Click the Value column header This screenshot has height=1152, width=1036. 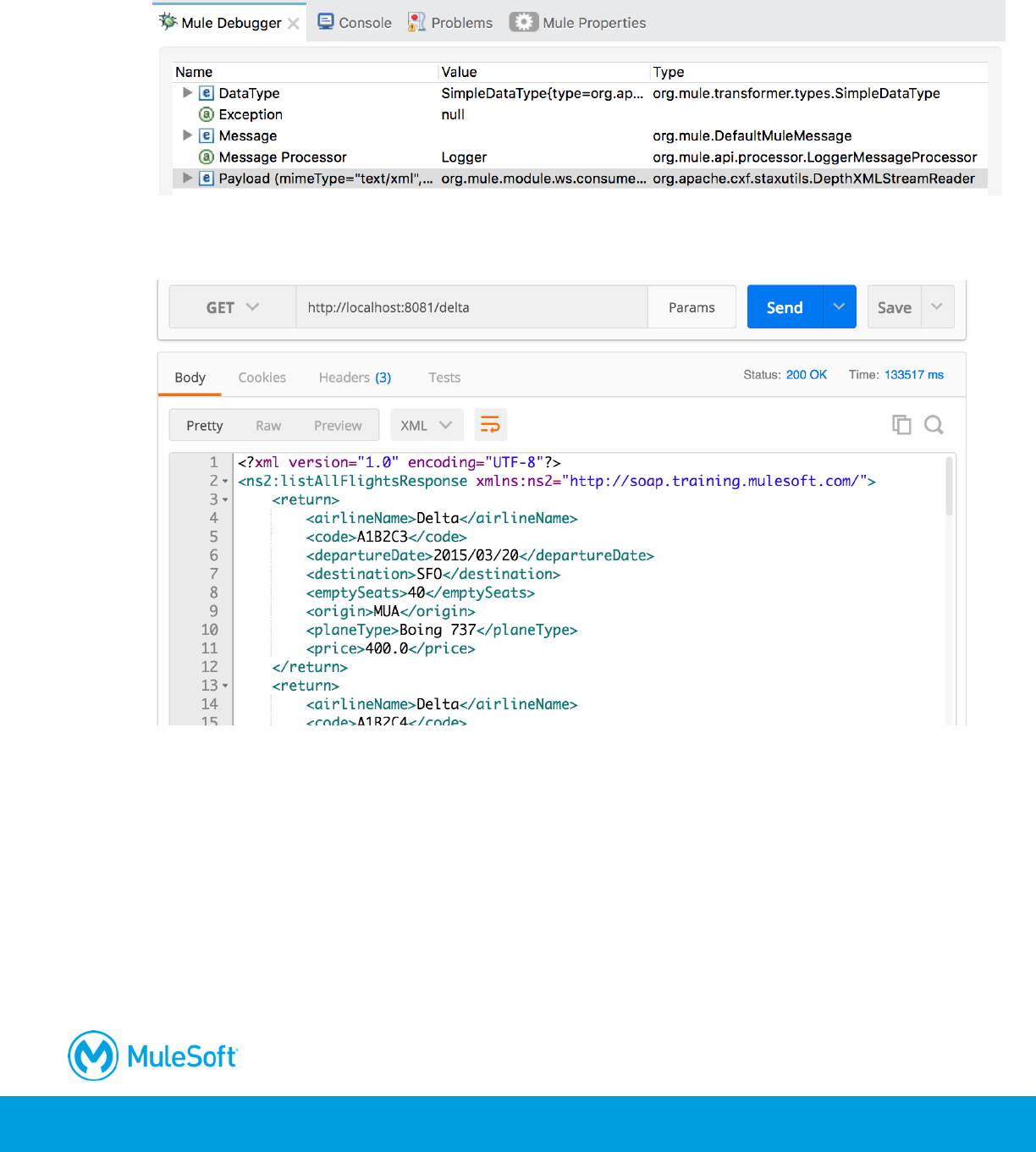(459, 72)
